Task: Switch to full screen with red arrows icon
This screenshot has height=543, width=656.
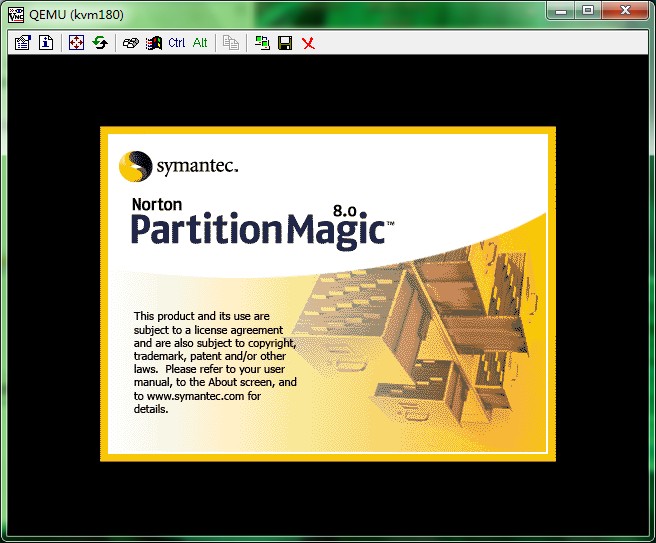Action: click(x=76, y=43)
